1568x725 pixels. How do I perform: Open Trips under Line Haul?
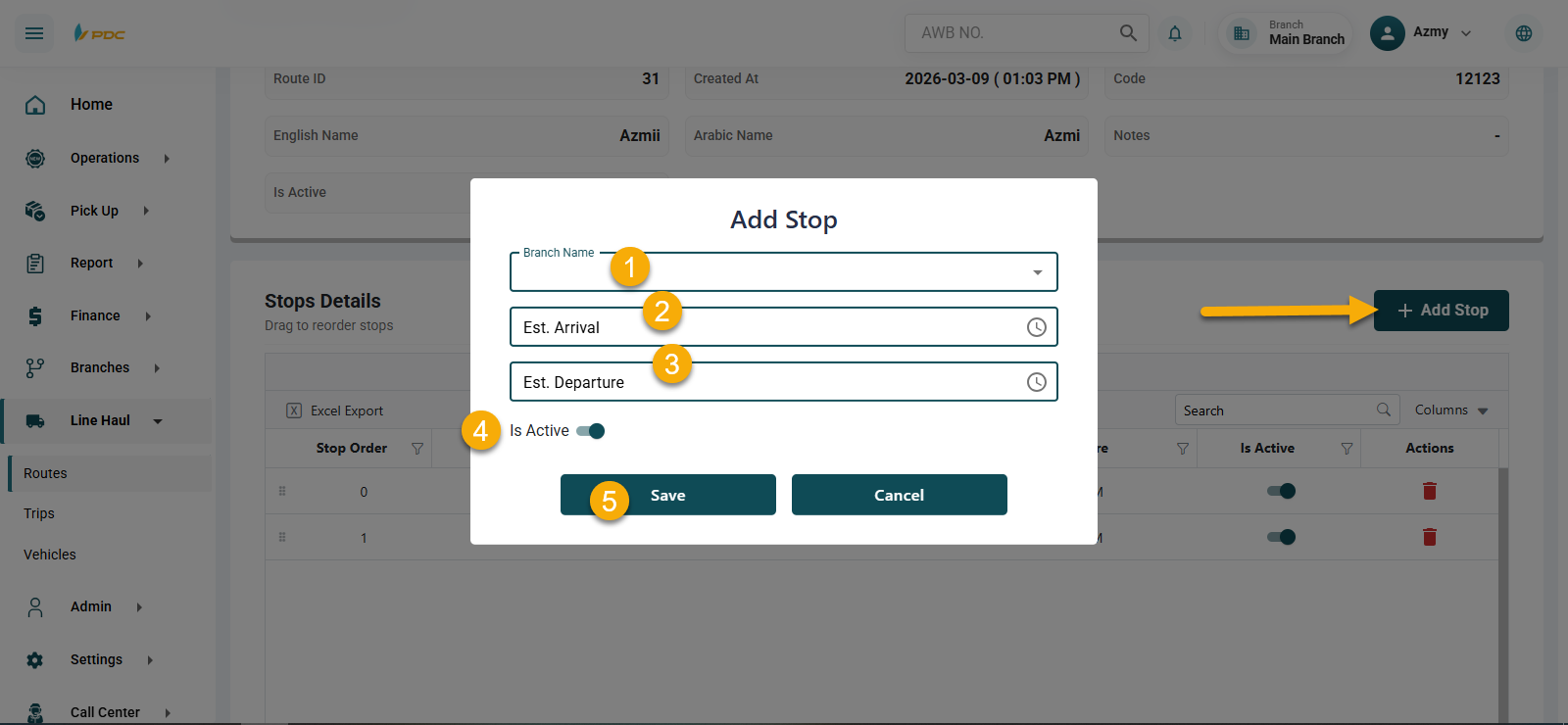point(39,513)
